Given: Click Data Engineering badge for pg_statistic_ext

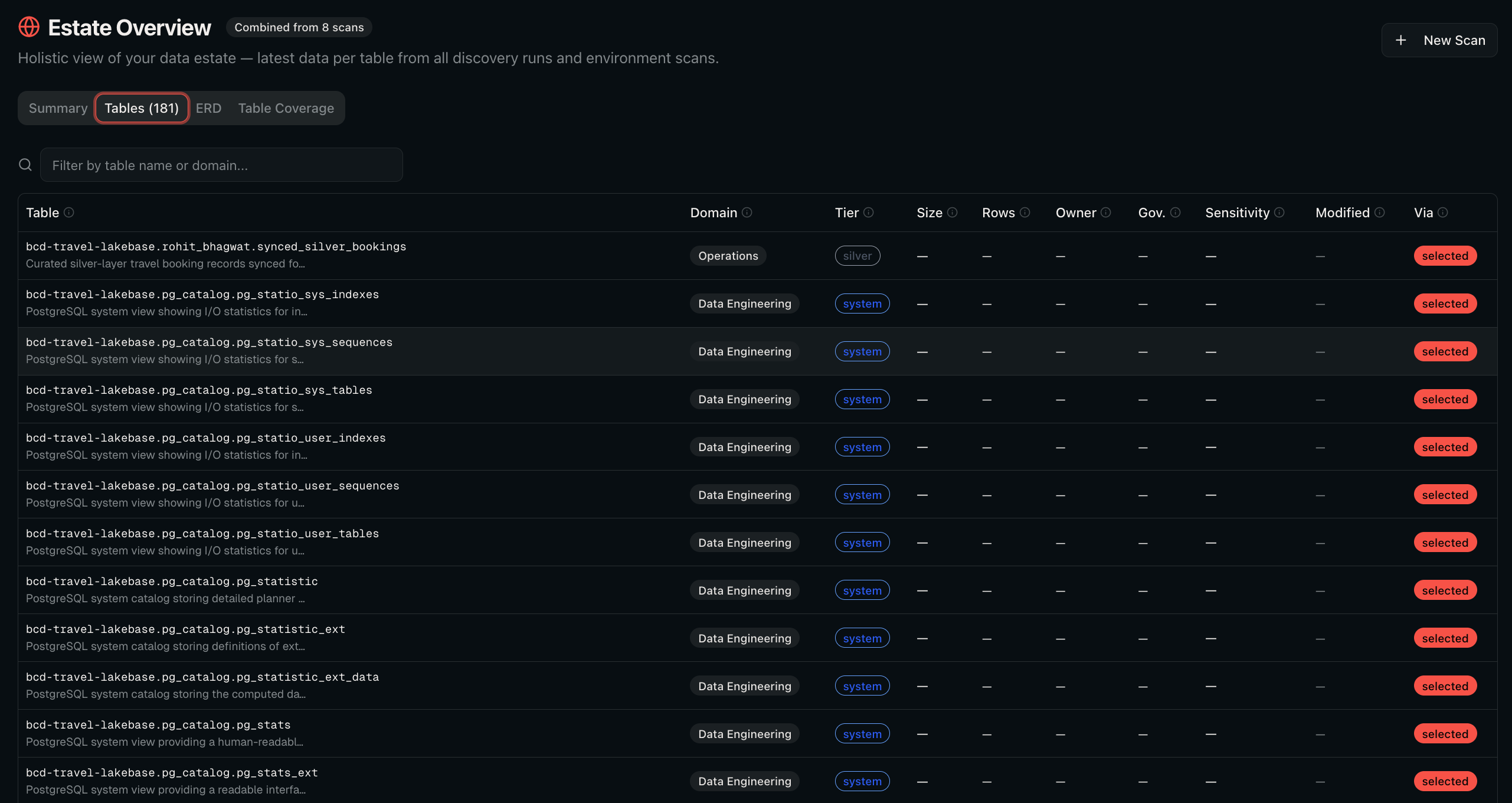Looking at the screenshot, I should click(x=745, y=638).
